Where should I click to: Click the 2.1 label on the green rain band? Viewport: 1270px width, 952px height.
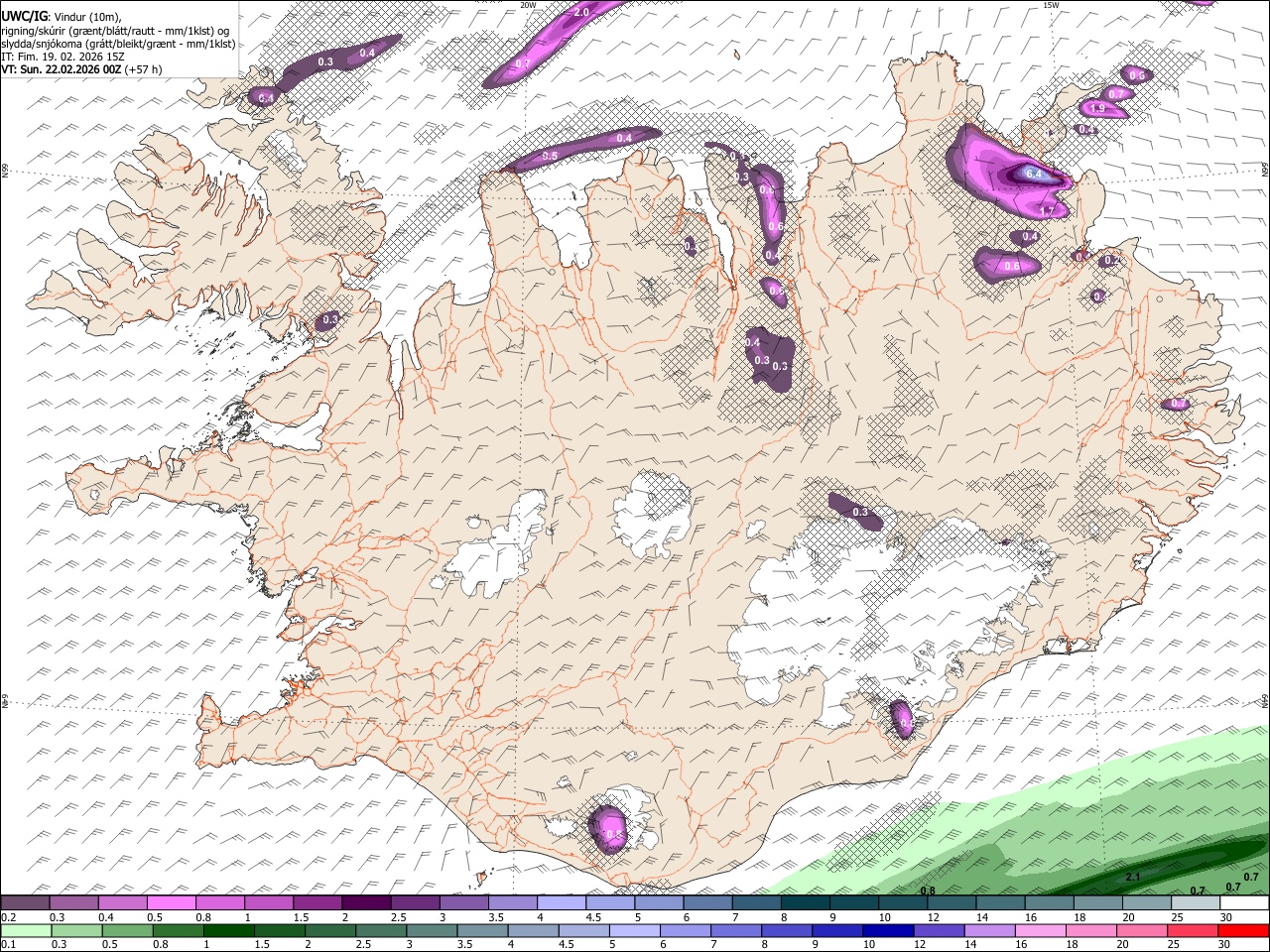pos(1133,878)
